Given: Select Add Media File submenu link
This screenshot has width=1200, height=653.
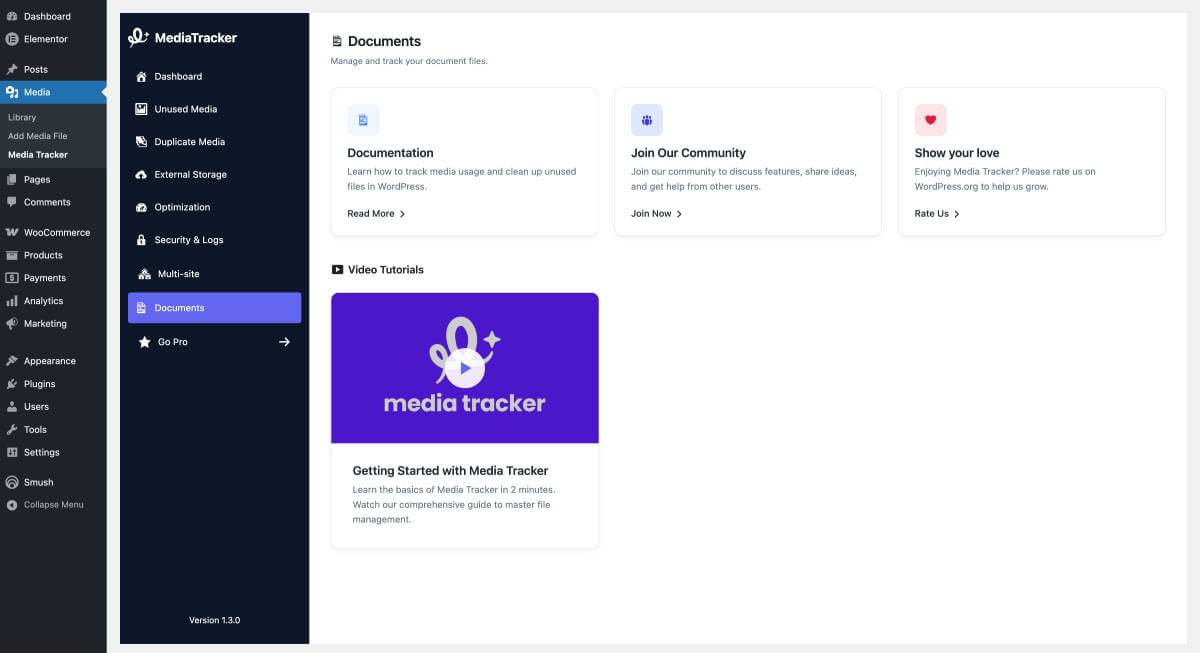Looking at the screenshot, I should pyautogui.click(x=38, y=136).
